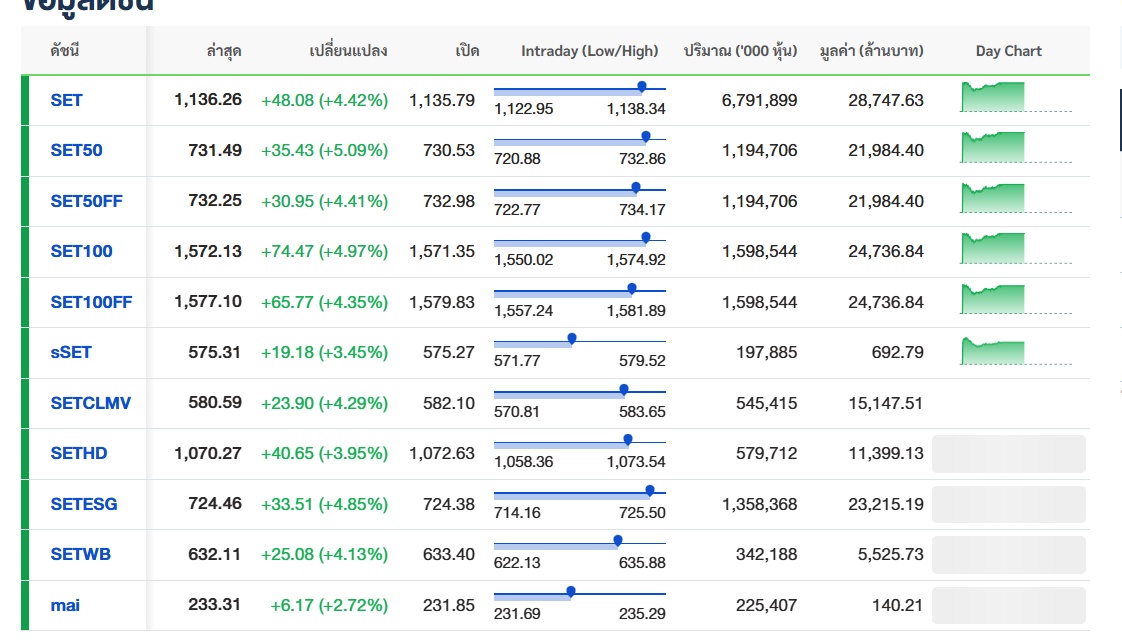Click the Intraday (Low/High) column header

click(590, 51)
